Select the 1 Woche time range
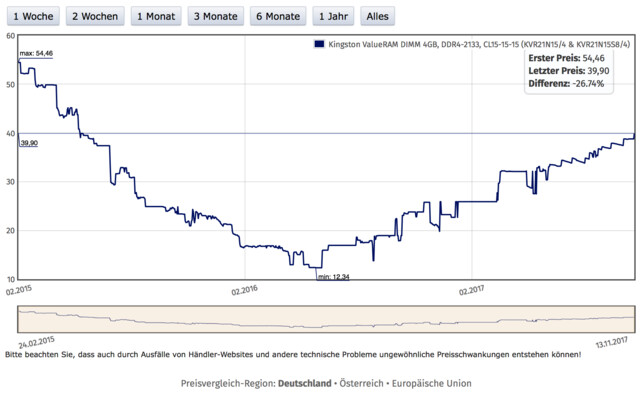640x393 pixels. click(x=33, y=16)
